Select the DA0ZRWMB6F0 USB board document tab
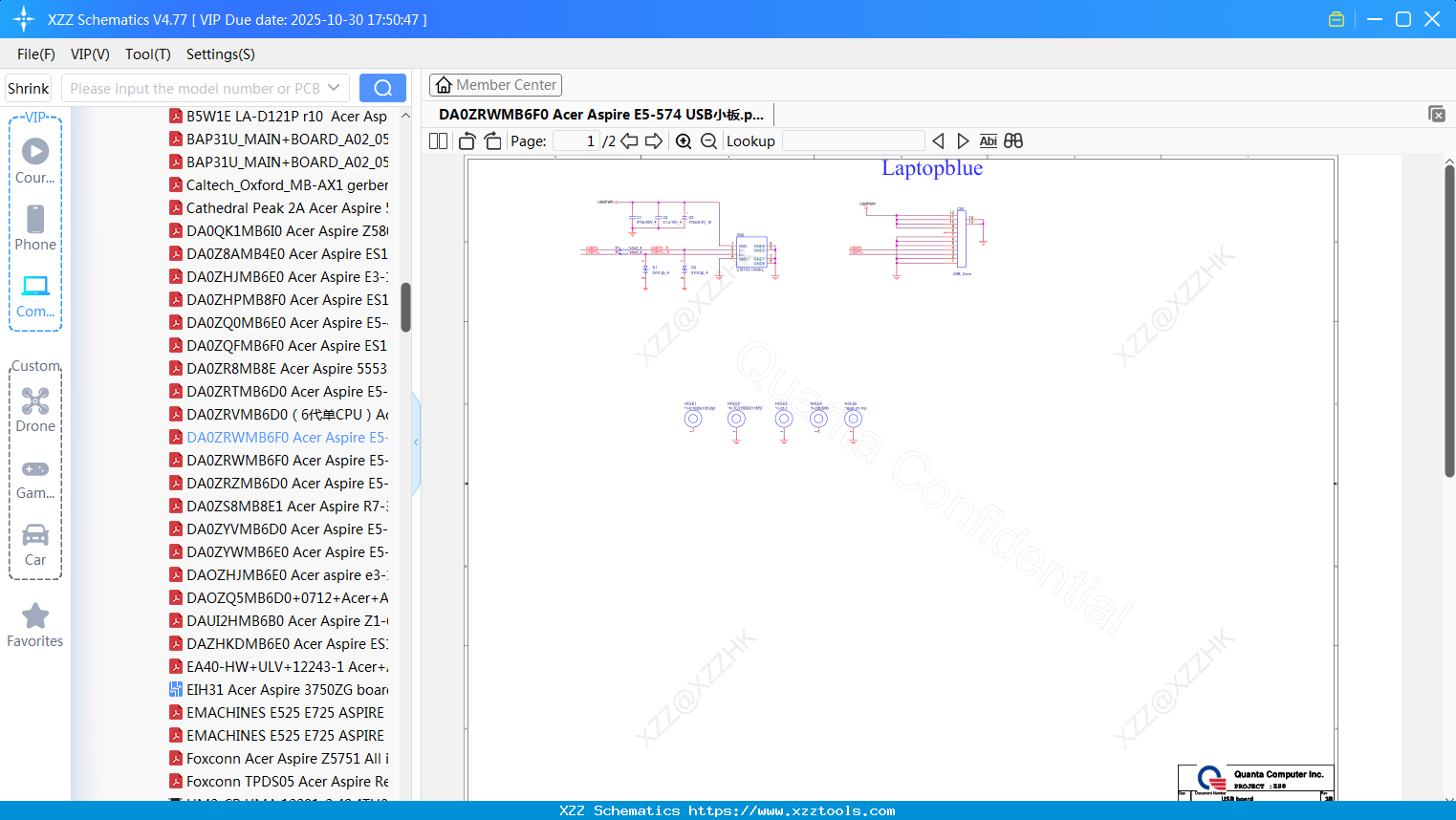 [x=601, y=115]
